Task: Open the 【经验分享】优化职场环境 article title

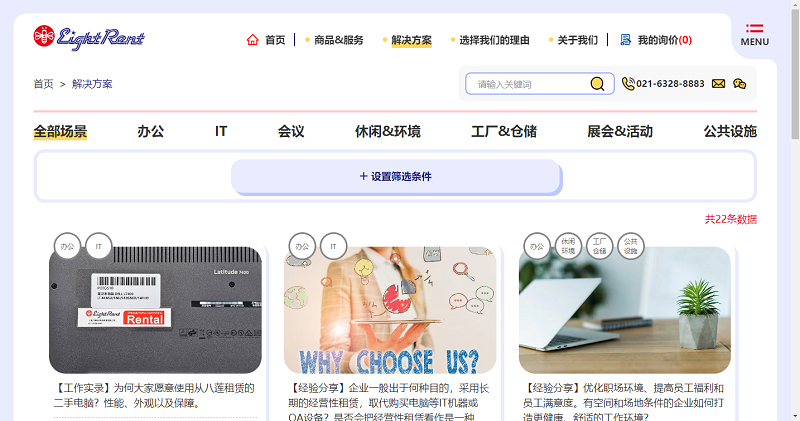Action: (x=623, y=403)
